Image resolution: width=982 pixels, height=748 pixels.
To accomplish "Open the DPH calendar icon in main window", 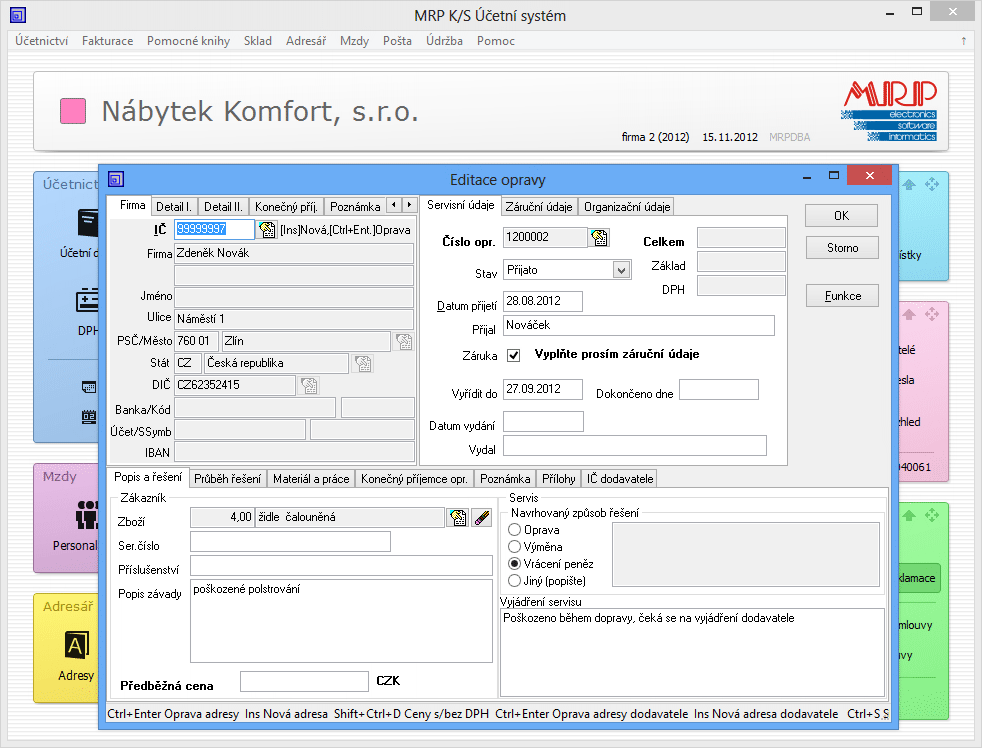I will [x=87, y=300].
